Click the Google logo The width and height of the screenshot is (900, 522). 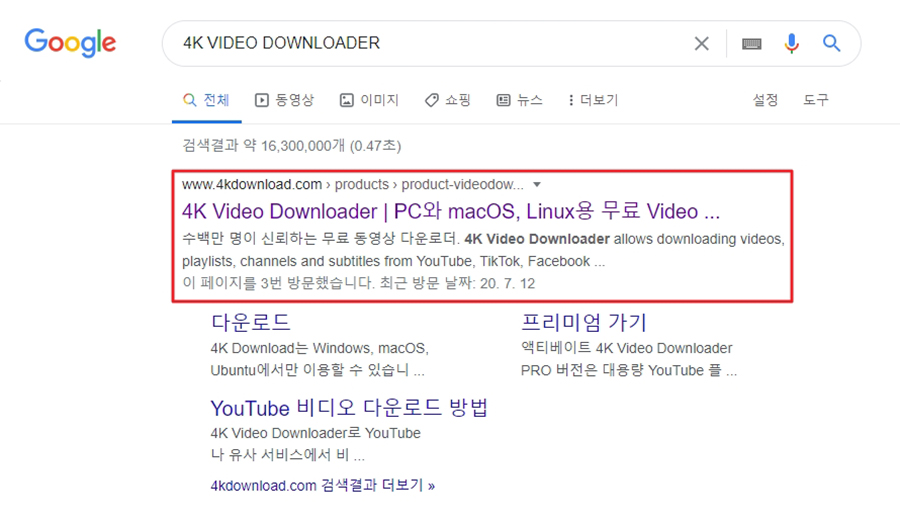[70, 42]
